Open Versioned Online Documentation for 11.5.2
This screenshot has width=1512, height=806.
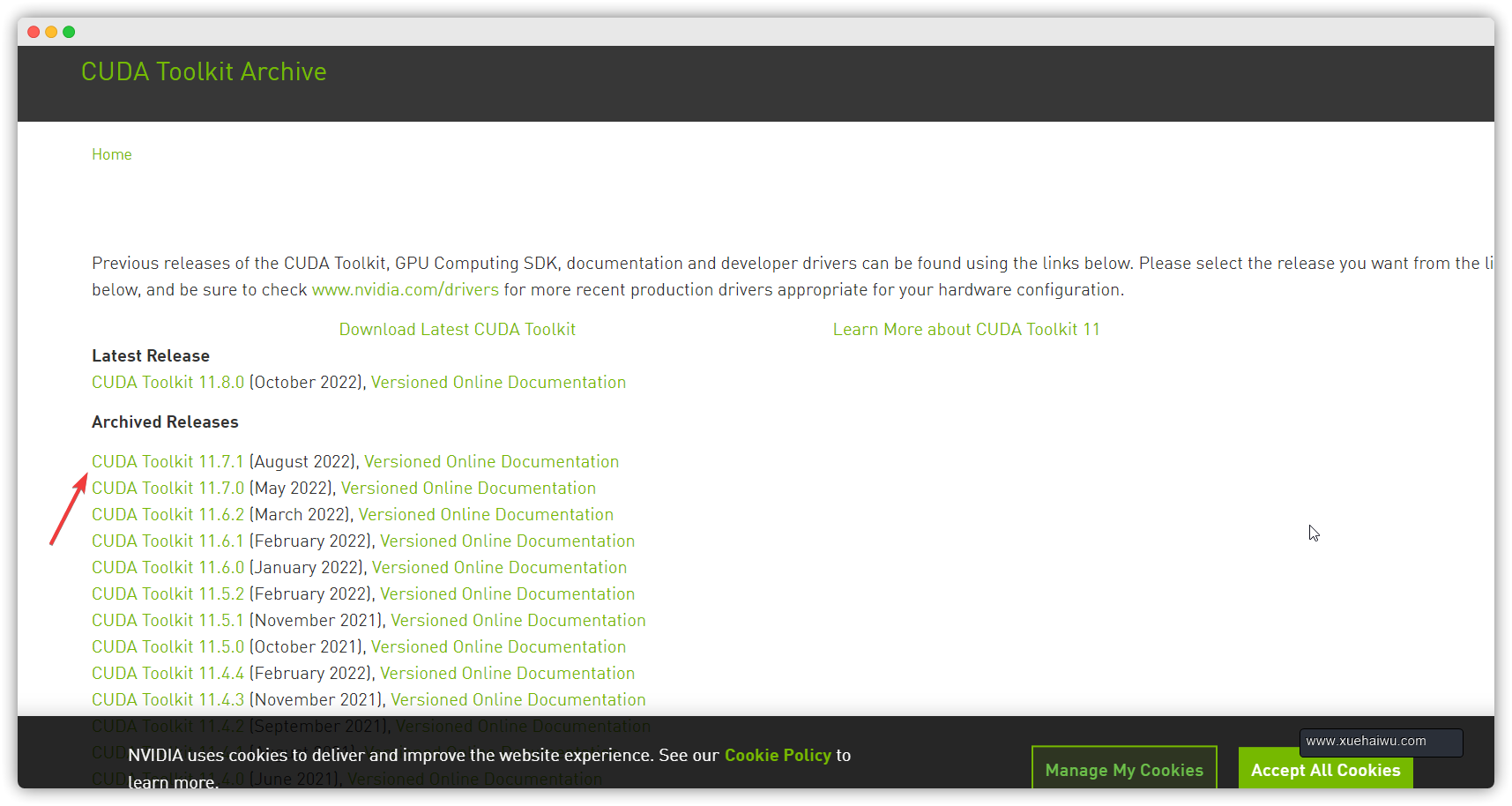(x=508, y=594)
